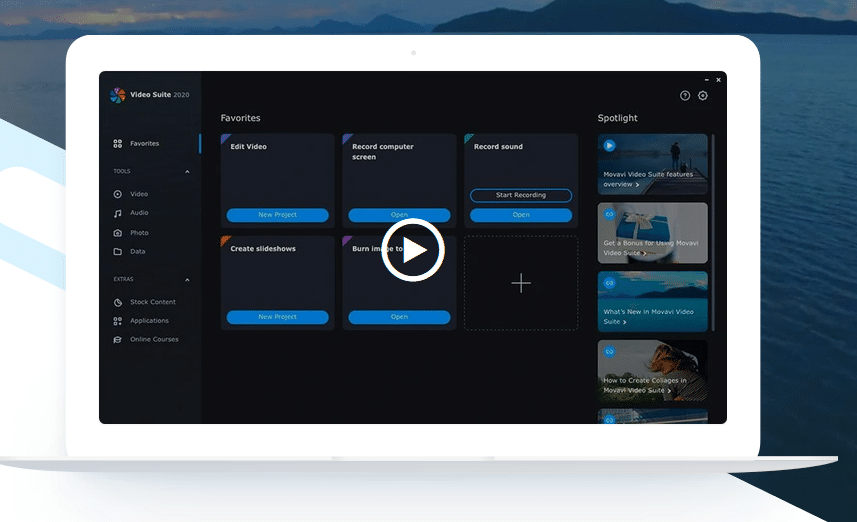The width and height of the screenshot is (857, 522).
Task: Click the Spotlight heading
Action: pos(618,118)
